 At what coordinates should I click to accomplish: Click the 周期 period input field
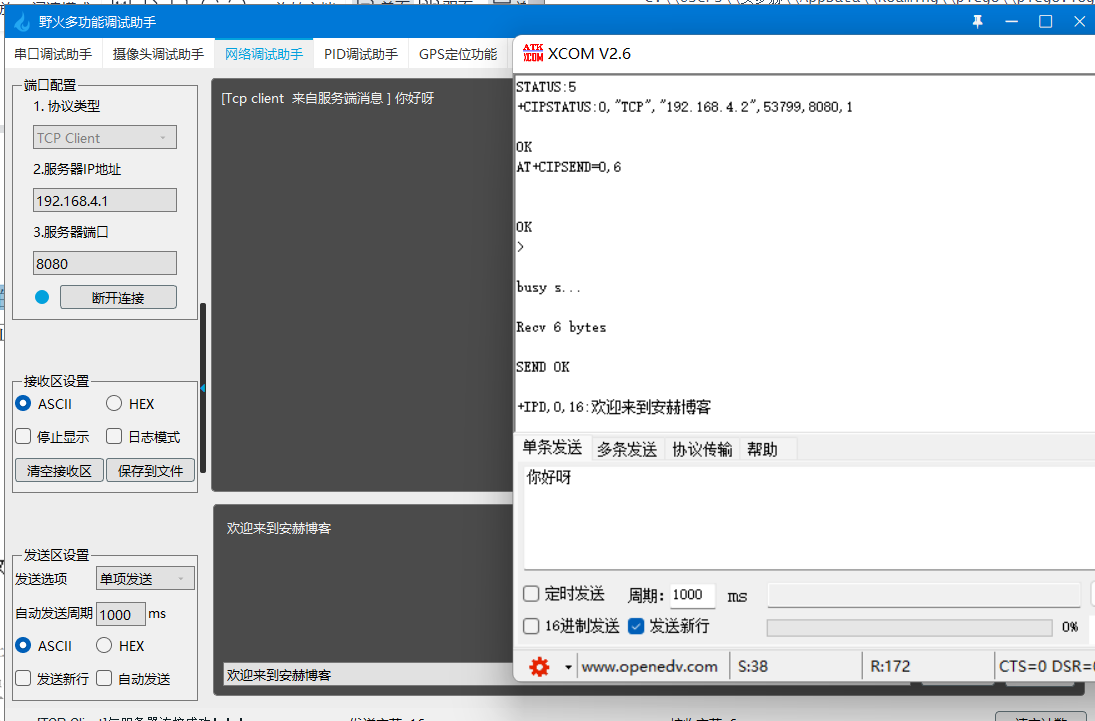pyautogui.click(x=690, y=593)
